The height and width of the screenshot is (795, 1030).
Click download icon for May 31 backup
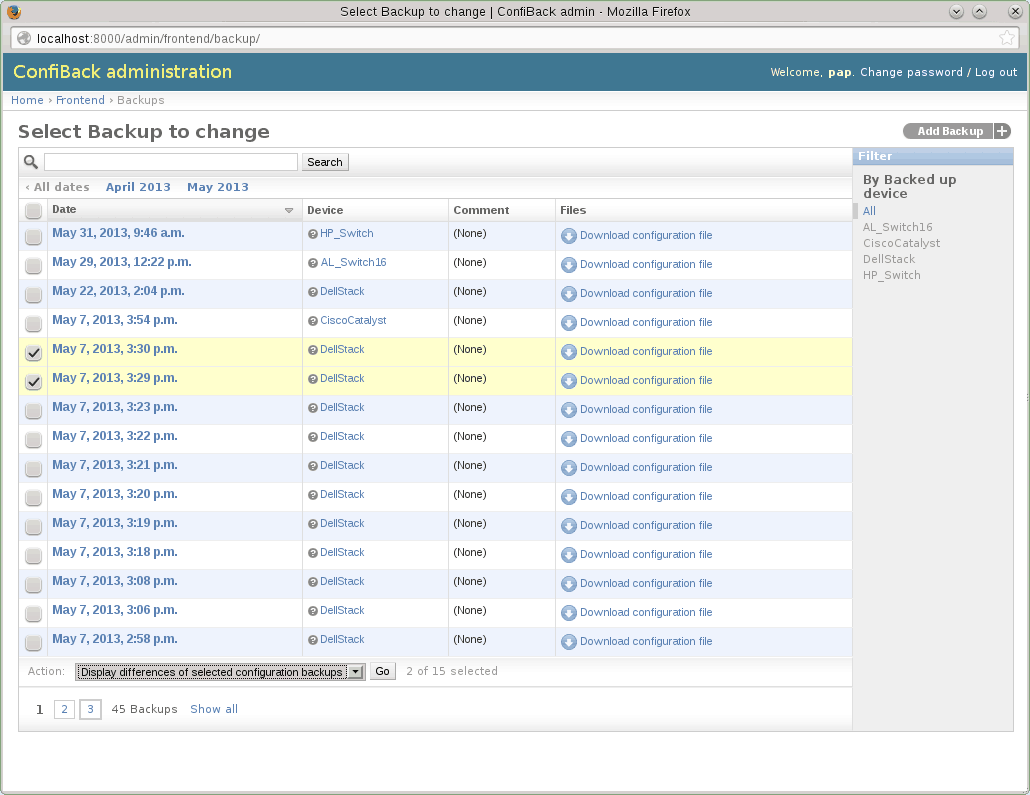point(569,236)
